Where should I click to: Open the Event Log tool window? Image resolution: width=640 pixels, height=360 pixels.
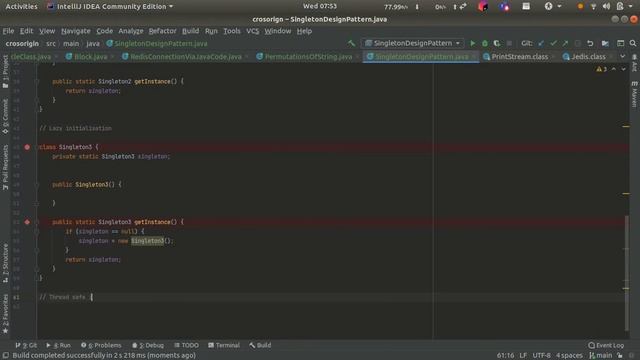pyautogui.click(x=606, y=345)
